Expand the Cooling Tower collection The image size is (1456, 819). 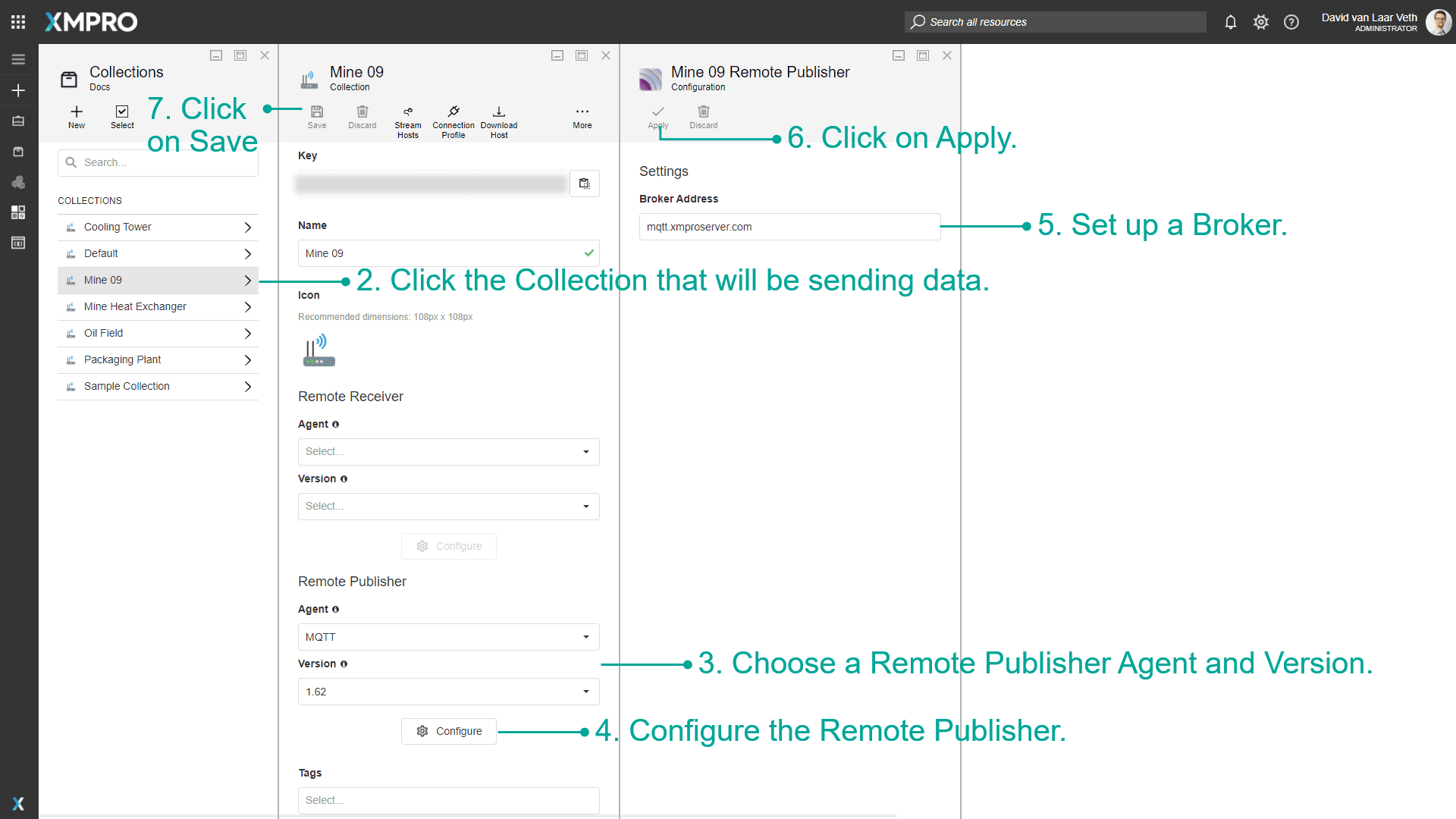tap(247, 227)
